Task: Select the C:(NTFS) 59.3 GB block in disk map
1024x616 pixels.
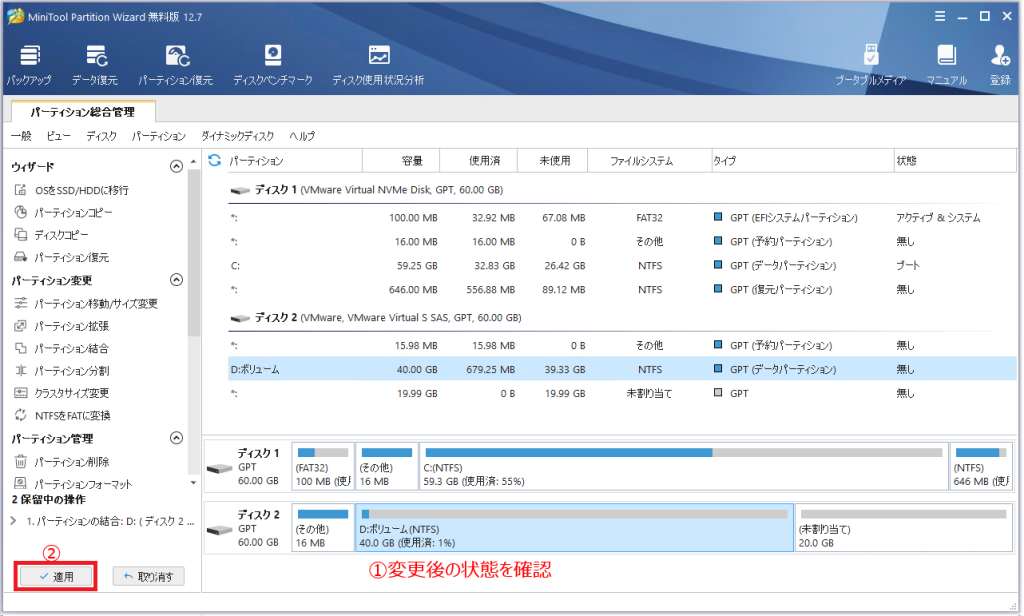Action: pyautogui.click(x=683, y=466)
